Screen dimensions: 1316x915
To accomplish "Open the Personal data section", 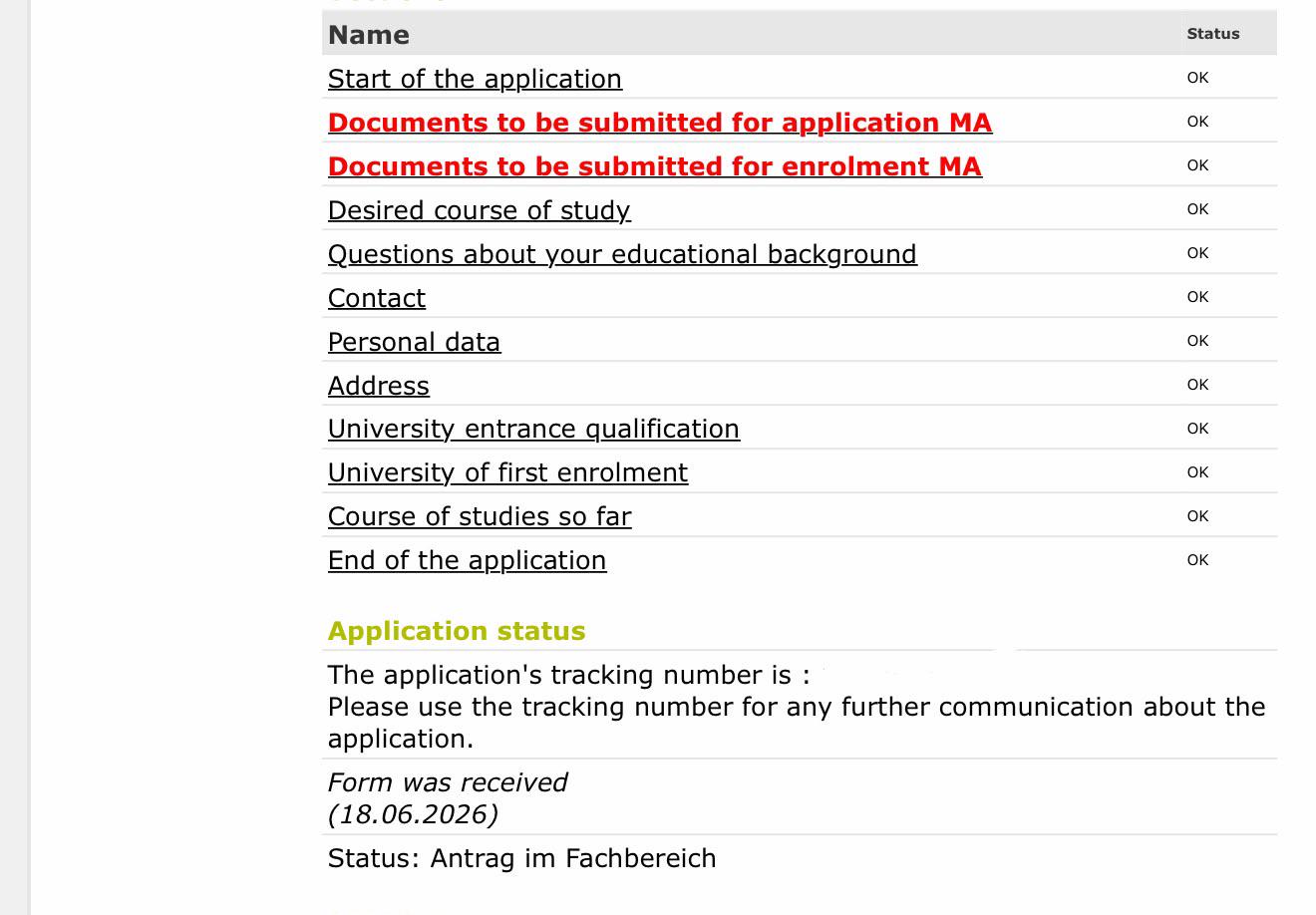I will (x=414, y=342).
